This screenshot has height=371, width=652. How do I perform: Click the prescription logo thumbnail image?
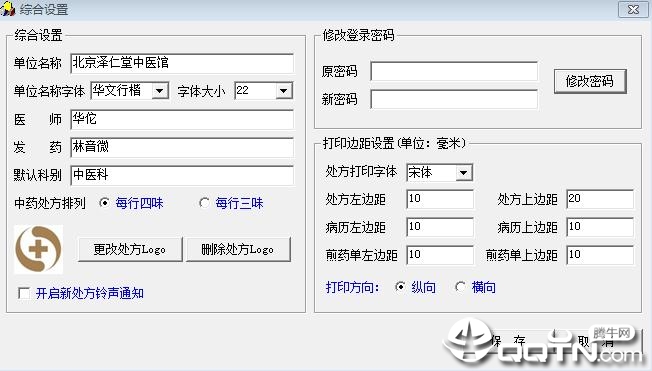tap(39, 250)
